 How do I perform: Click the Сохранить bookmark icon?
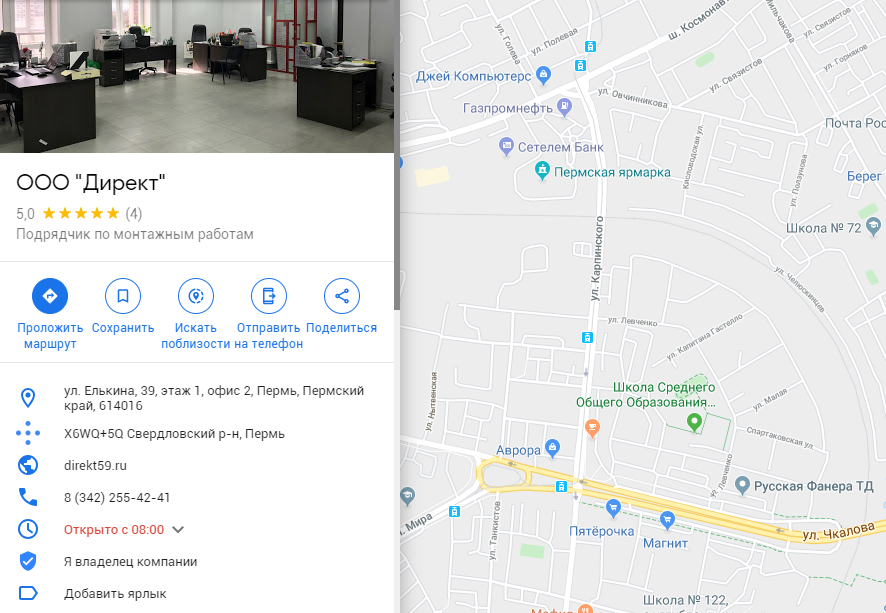[x=123, y=296]
